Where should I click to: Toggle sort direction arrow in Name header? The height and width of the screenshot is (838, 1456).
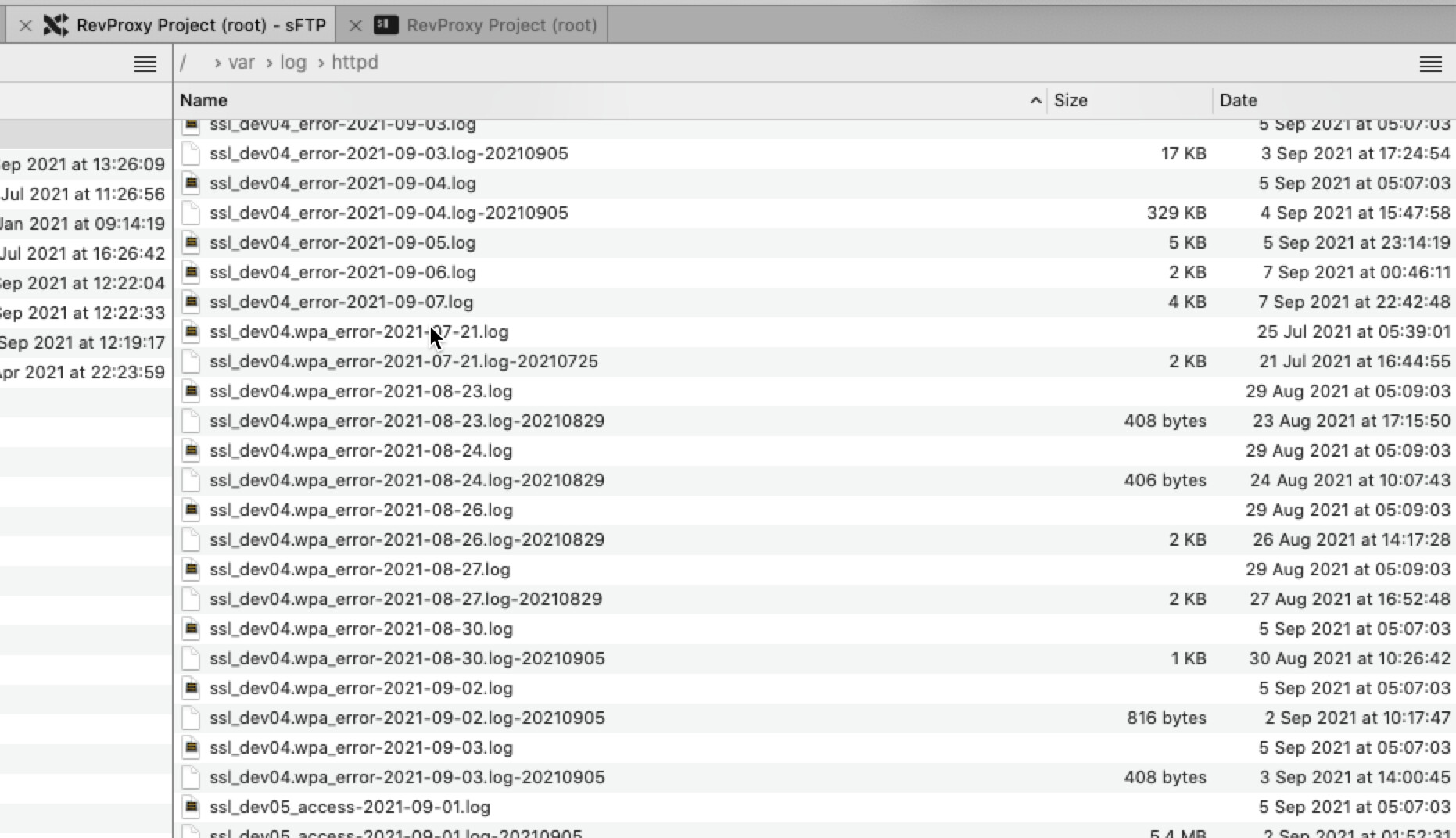(1035, 101)
